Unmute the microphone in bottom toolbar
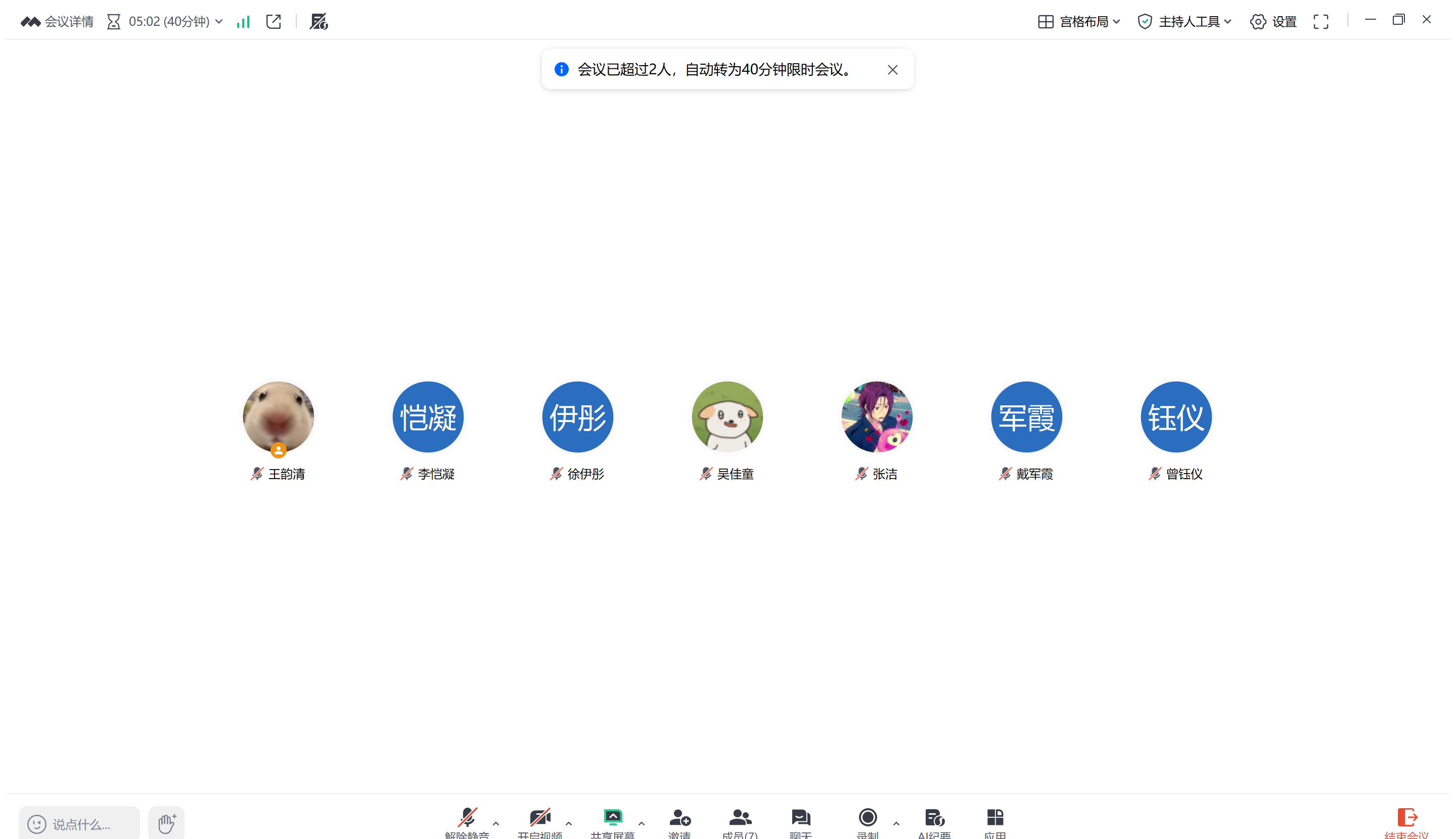The height and width of the screenshot is (839, 1456). point(467,818)
